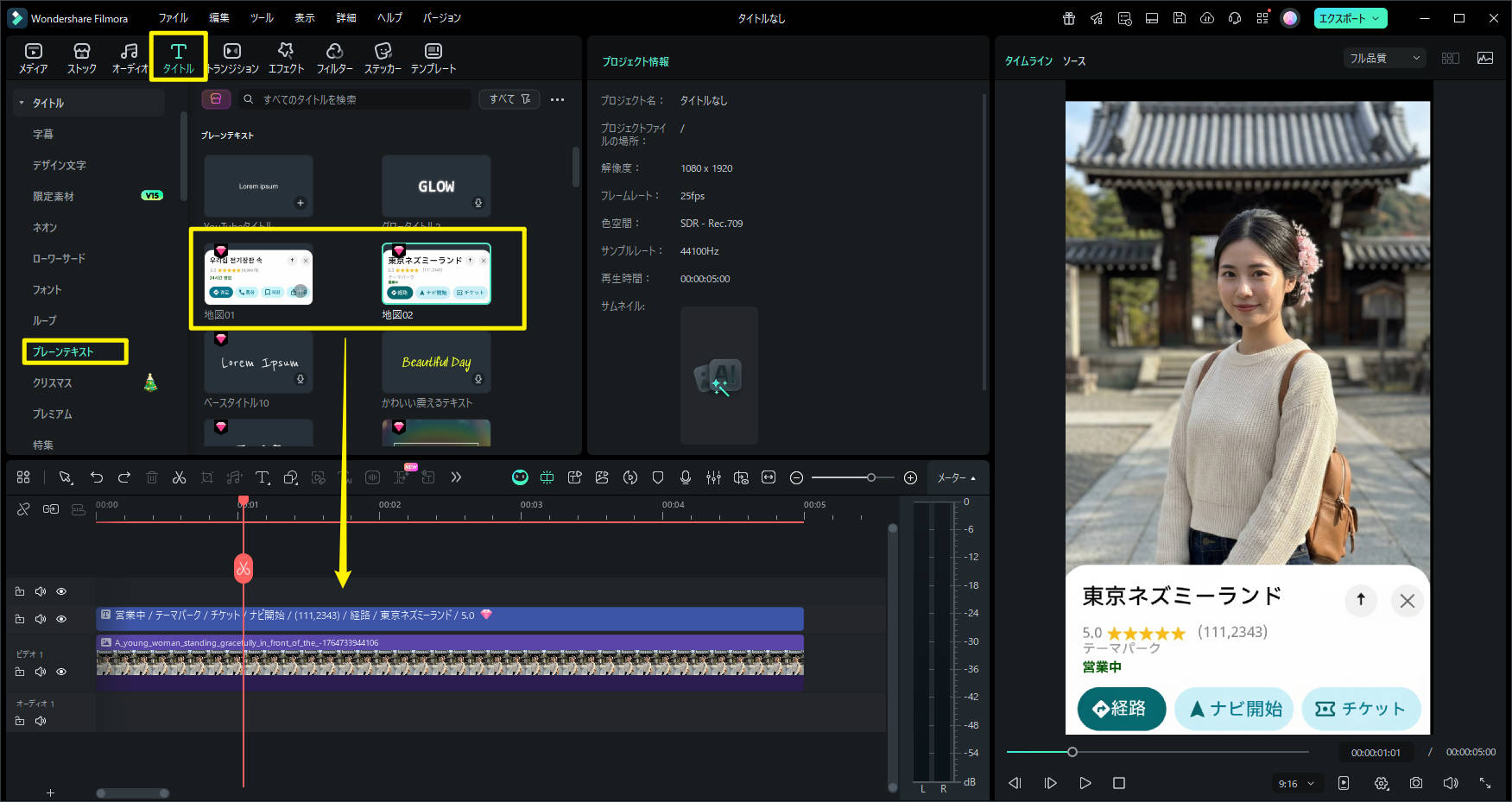Screen dimensions: 1512x802
Task: Click the delete trash icon in the timeline toolbar
Action: pos(152,477)
